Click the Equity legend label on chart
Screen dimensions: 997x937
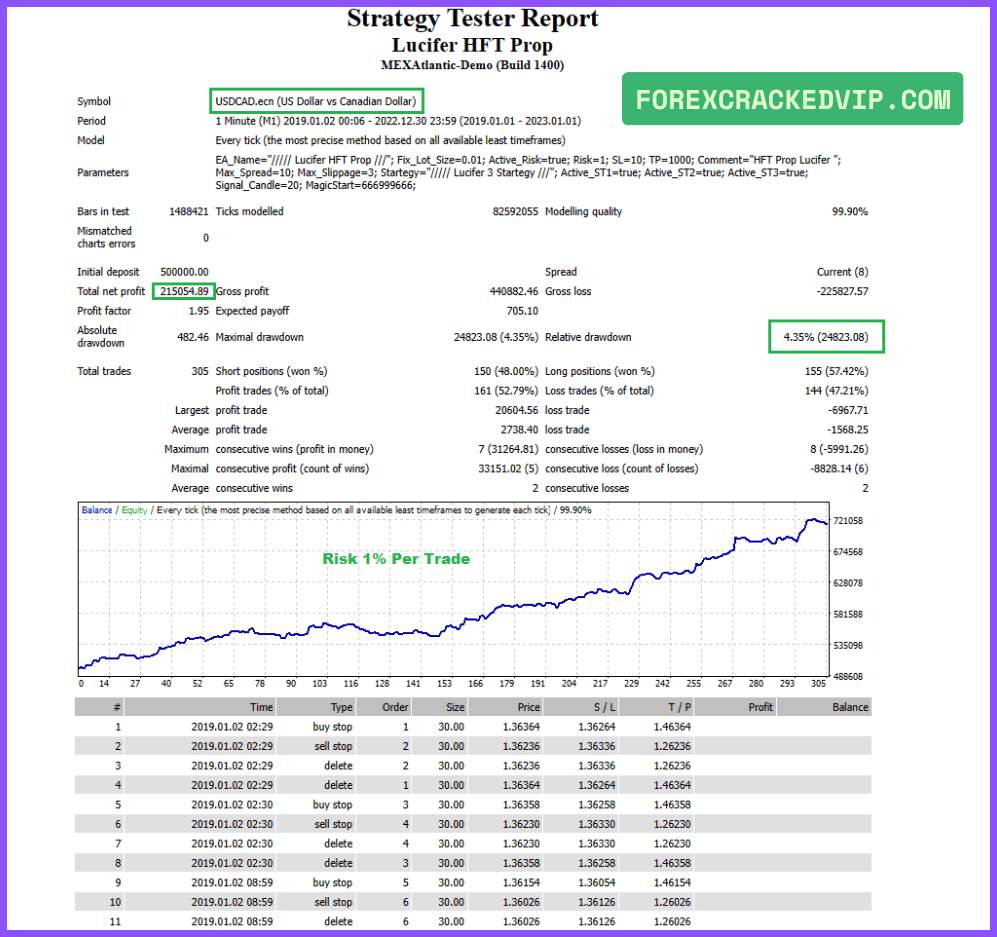tap(134, 510)
